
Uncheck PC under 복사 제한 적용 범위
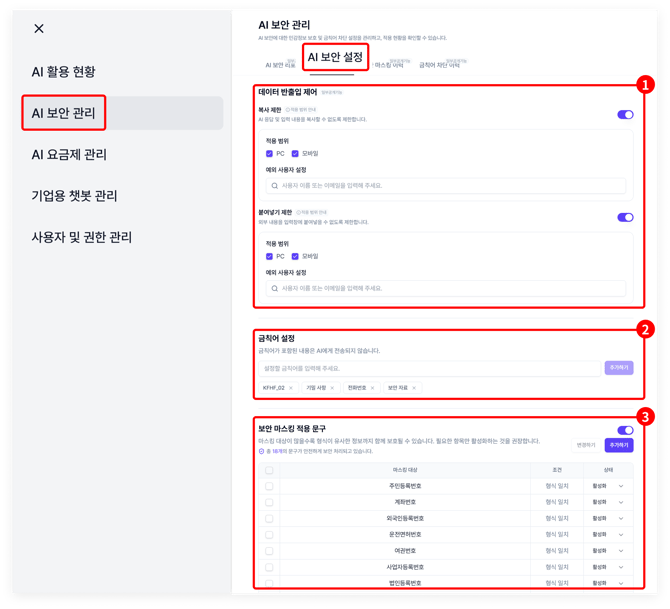tap(269, 154)
